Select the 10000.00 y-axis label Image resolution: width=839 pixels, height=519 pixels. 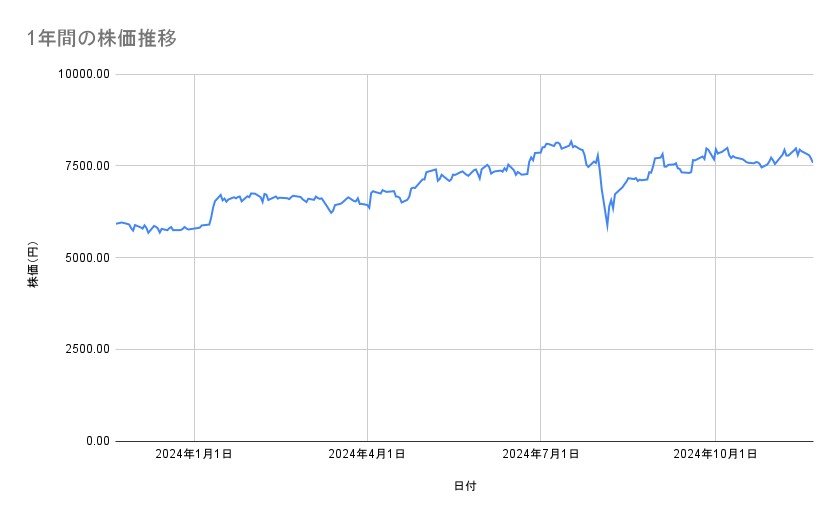84,74
